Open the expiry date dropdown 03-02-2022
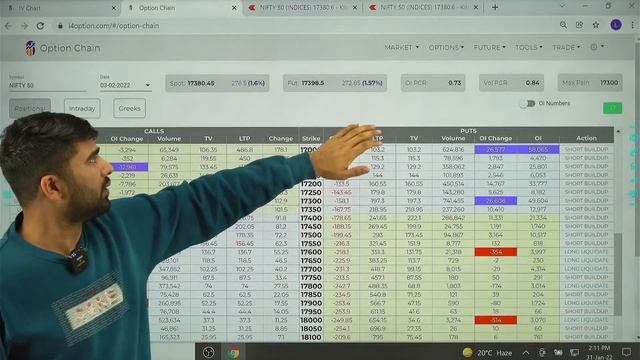 (x=125, y=85)
